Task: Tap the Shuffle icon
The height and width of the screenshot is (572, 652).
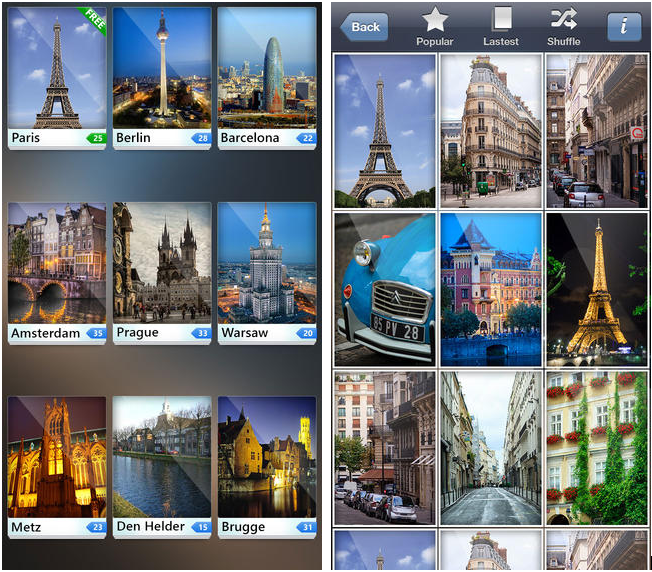Action: 563,27
